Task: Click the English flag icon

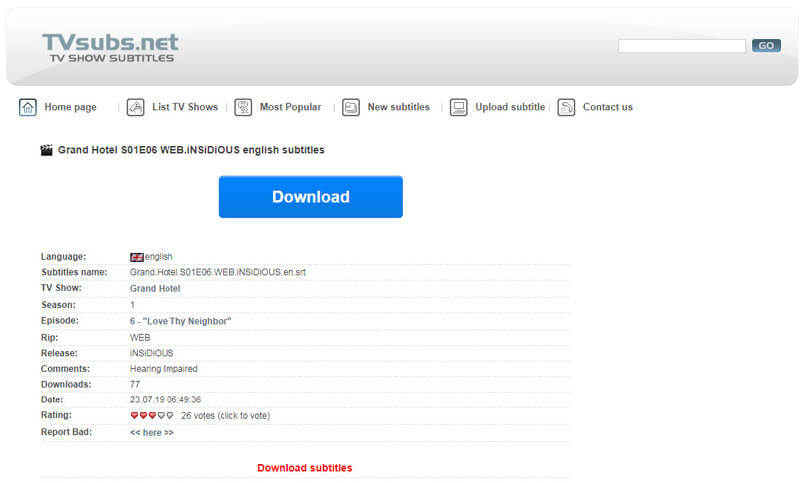Action: 137,257
